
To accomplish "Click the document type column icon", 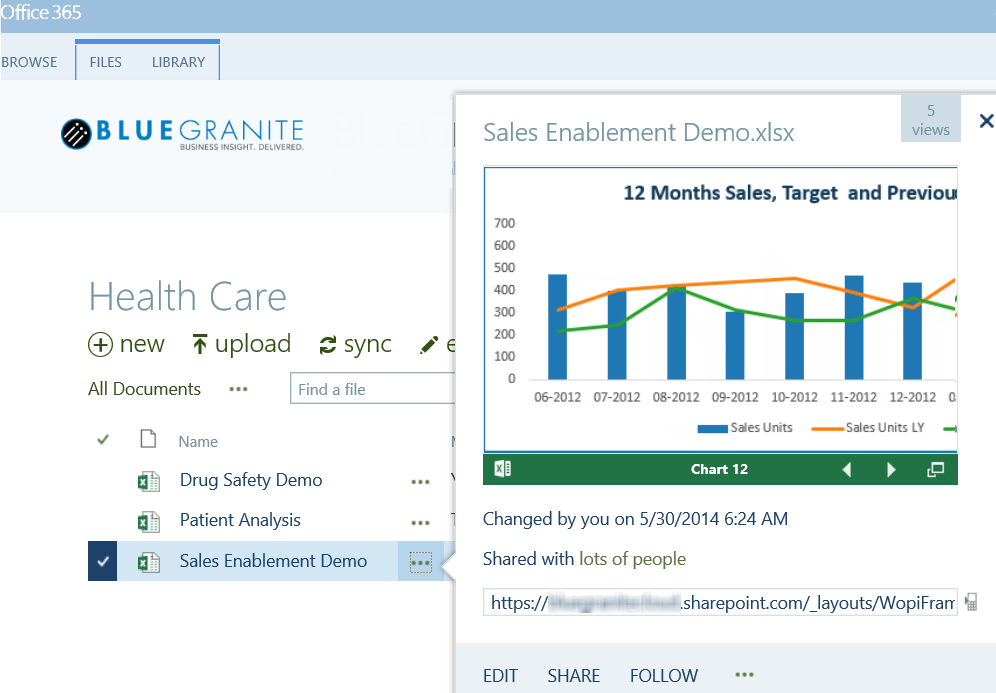I will coord(148,439).
